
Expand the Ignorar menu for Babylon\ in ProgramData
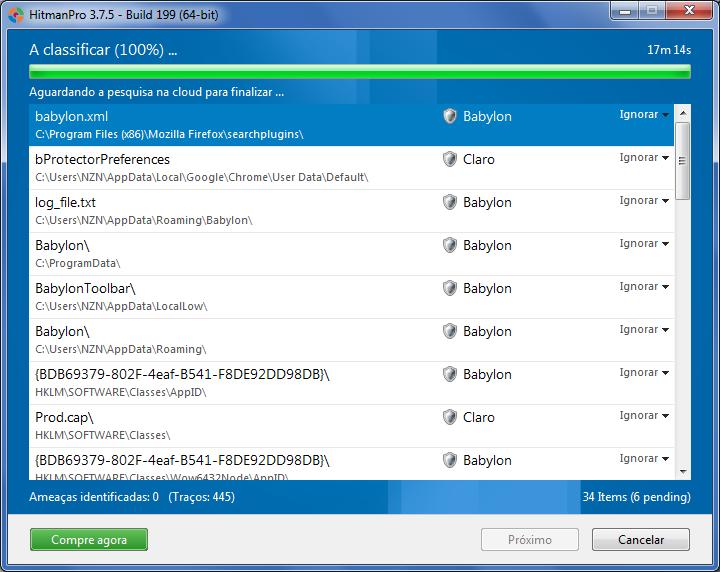[644, 244]
